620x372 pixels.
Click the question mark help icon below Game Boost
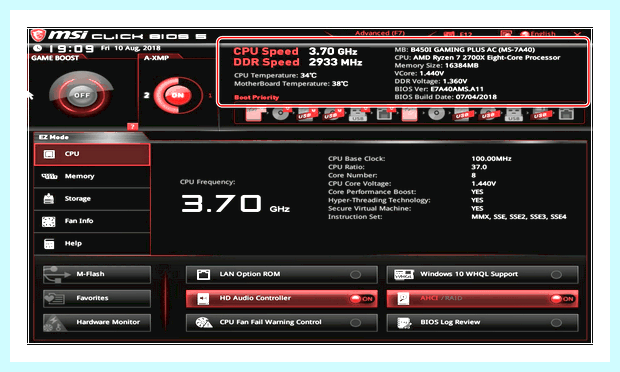(x=132, y=127)
